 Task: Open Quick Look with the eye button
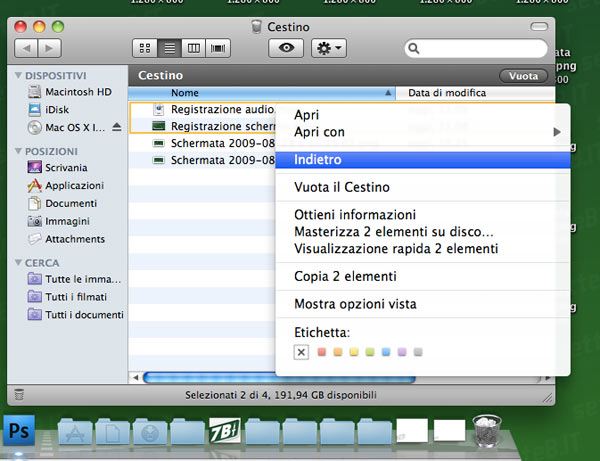click(286, 48)
